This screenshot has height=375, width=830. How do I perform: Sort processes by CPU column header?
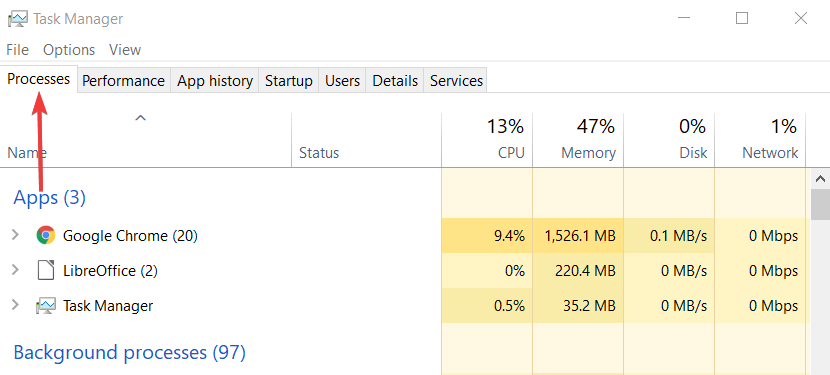pos(488,140)
